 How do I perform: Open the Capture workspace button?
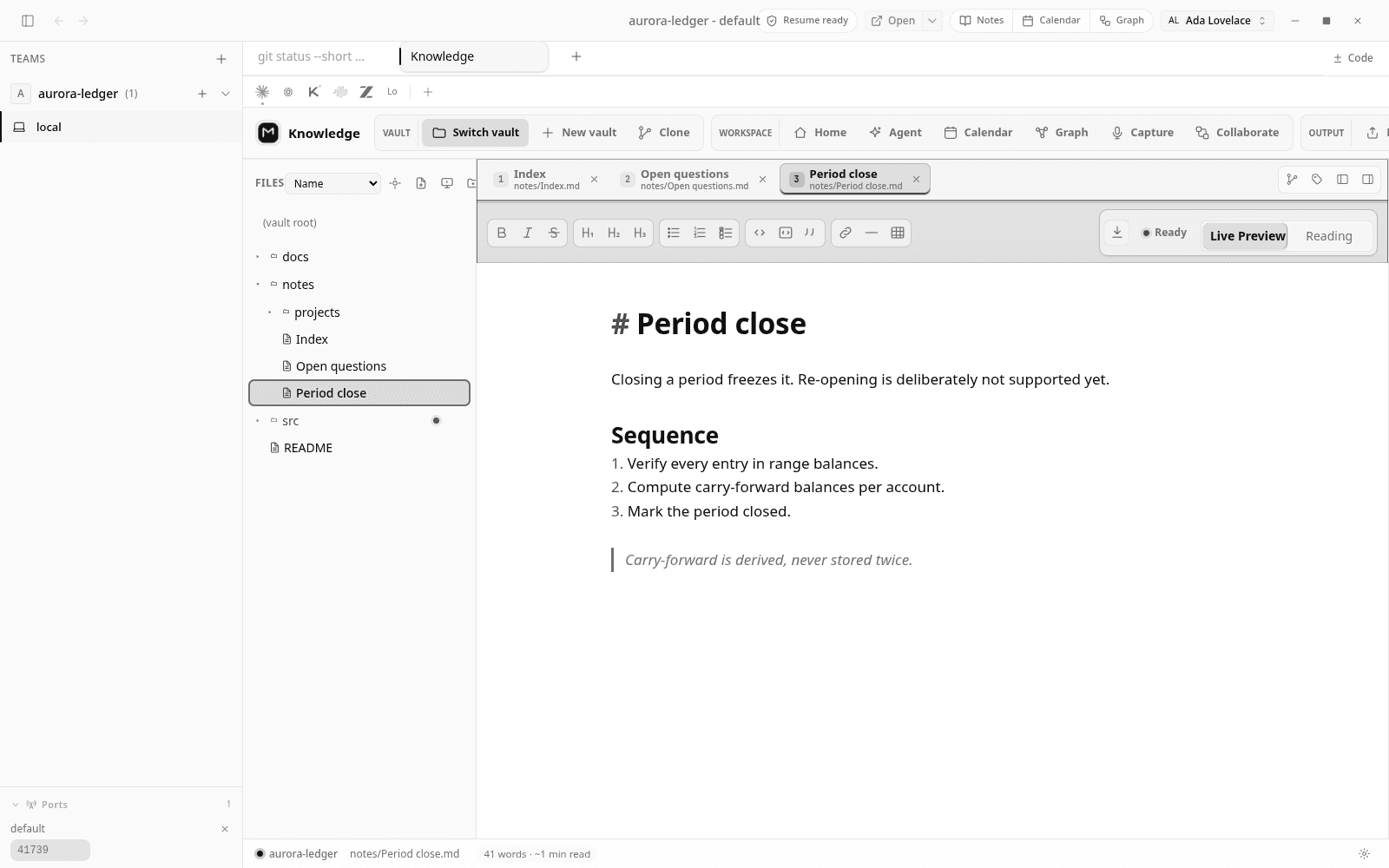(1142, 133)
